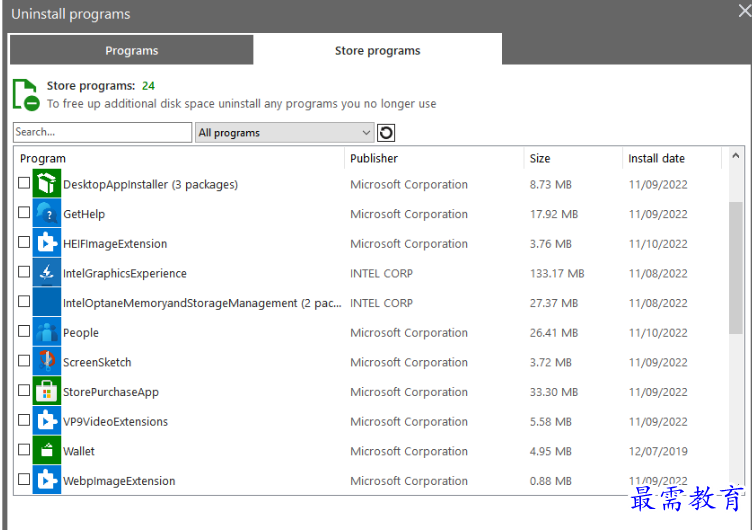Click the 33.30 MB size value

pos(554,392)
